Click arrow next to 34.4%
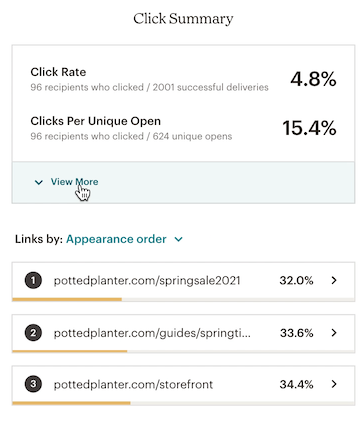 pyautogui.click(x=334, y=384)
